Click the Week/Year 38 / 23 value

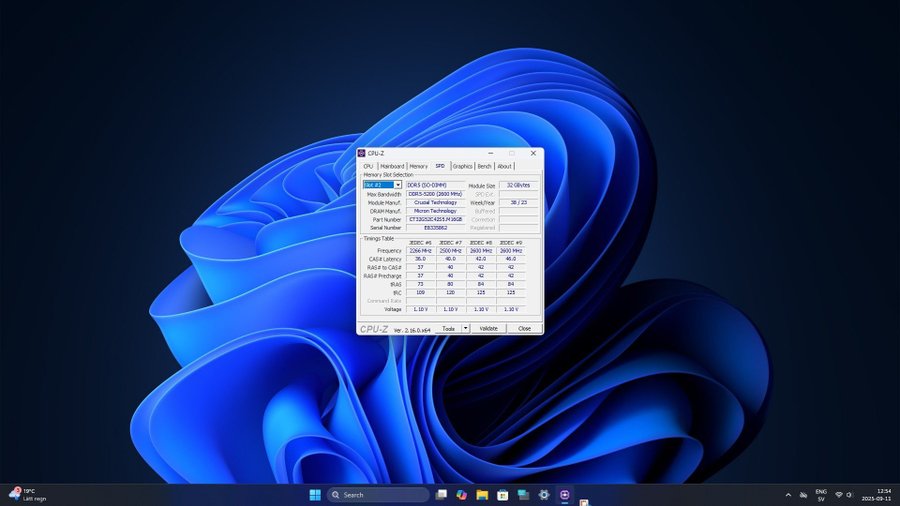pyautogui.click(x=519, y=203)
